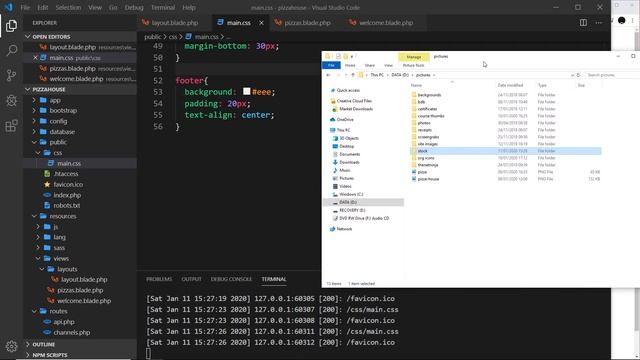Switch to the Problems panel tab
640x360 pixels.
pos(159,279)
